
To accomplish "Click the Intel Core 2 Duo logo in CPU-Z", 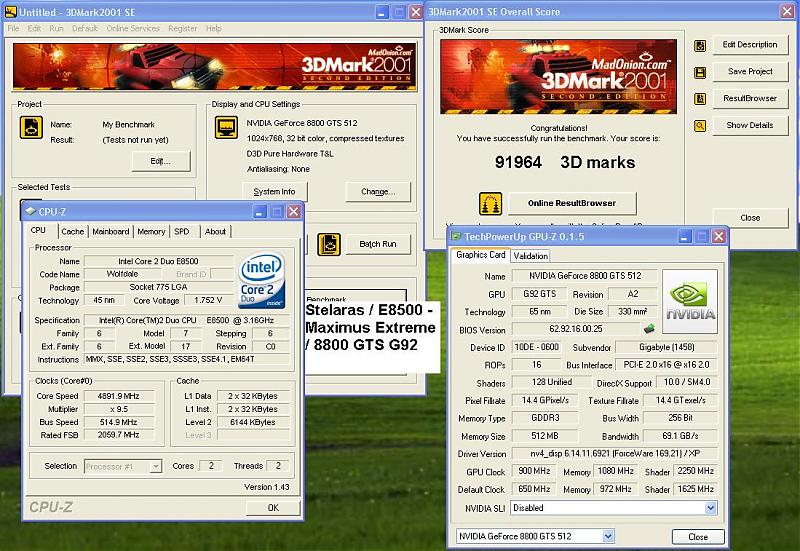I will (261, 280).
